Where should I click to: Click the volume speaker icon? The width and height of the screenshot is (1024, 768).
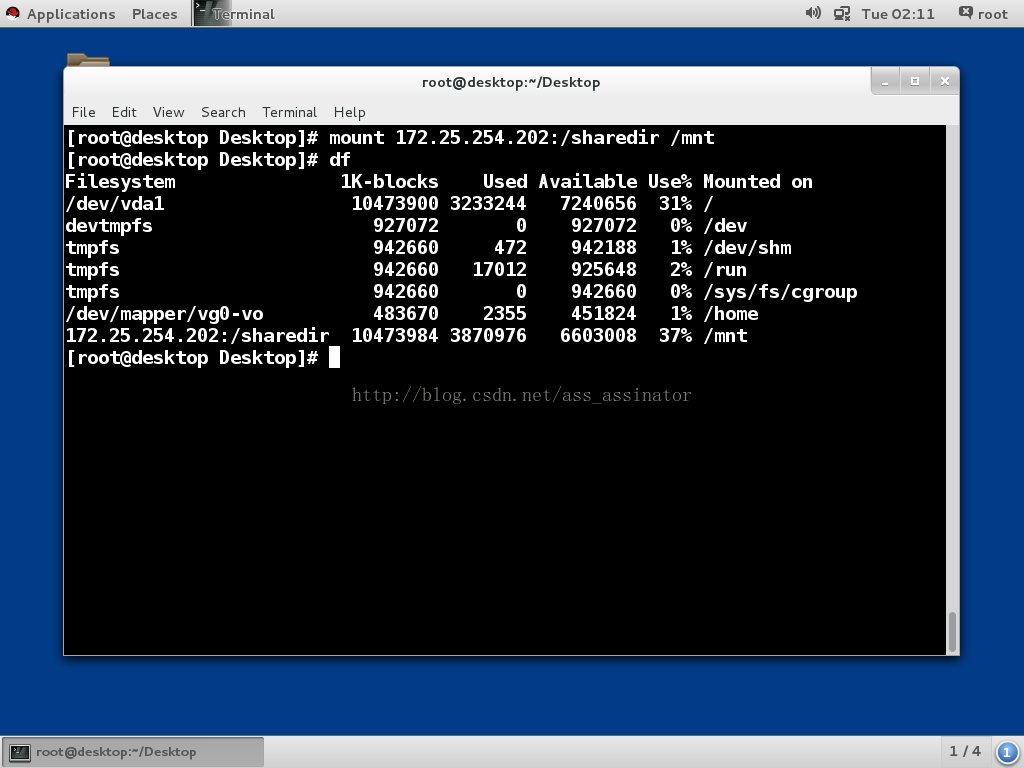[x=812, y=13]
